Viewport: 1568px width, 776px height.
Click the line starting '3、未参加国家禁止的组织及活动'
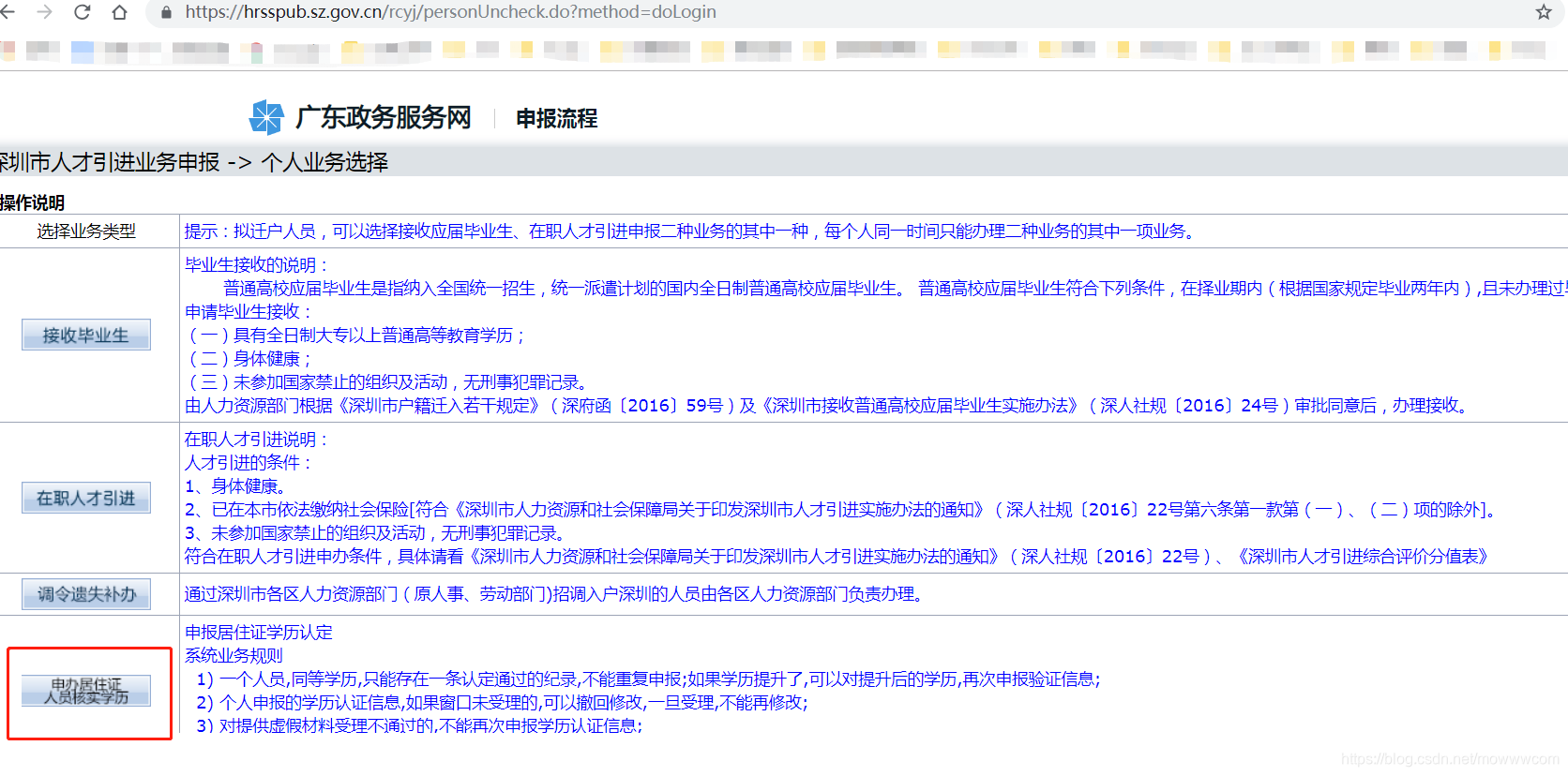pos(377,533)
